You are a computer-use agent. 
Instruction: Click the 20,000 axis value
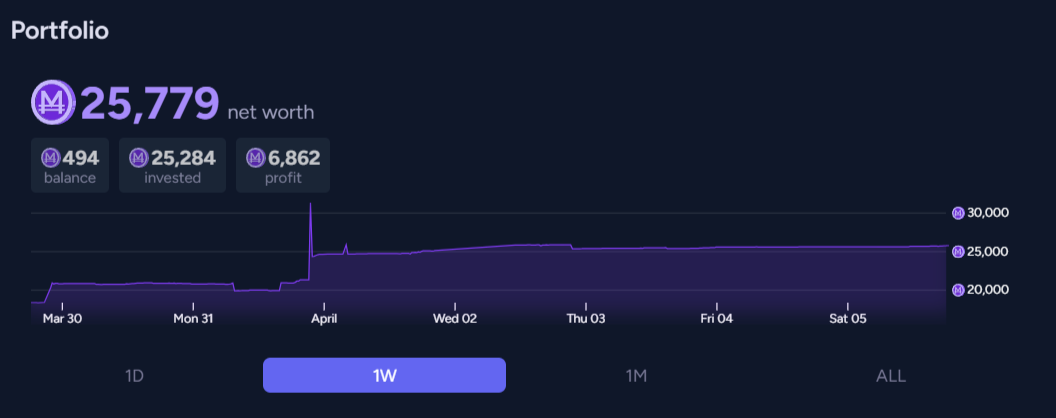pyautogui.click(x=988, y=290)
